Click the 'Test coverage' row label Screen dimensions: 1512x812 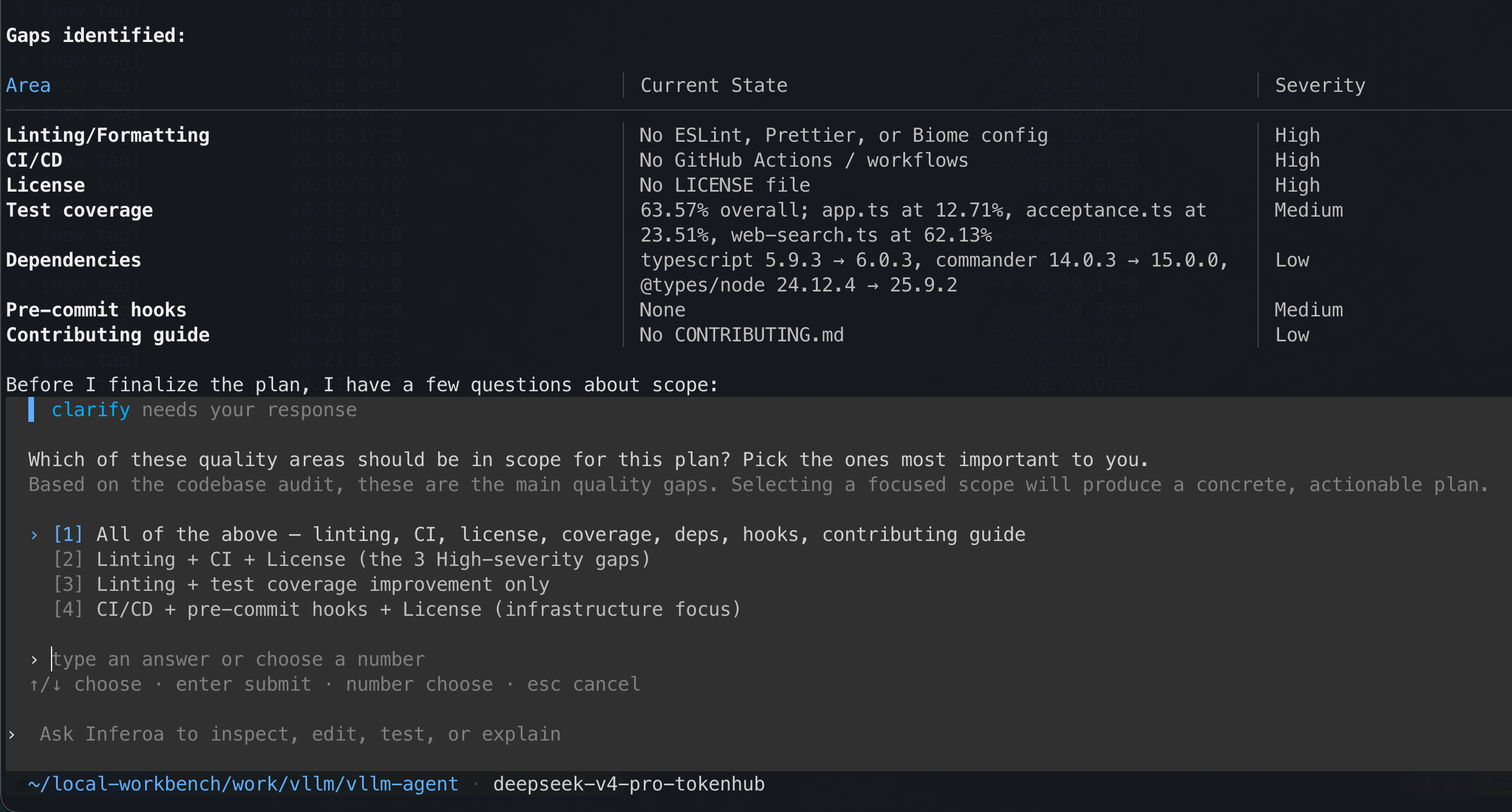coord(79,210)
